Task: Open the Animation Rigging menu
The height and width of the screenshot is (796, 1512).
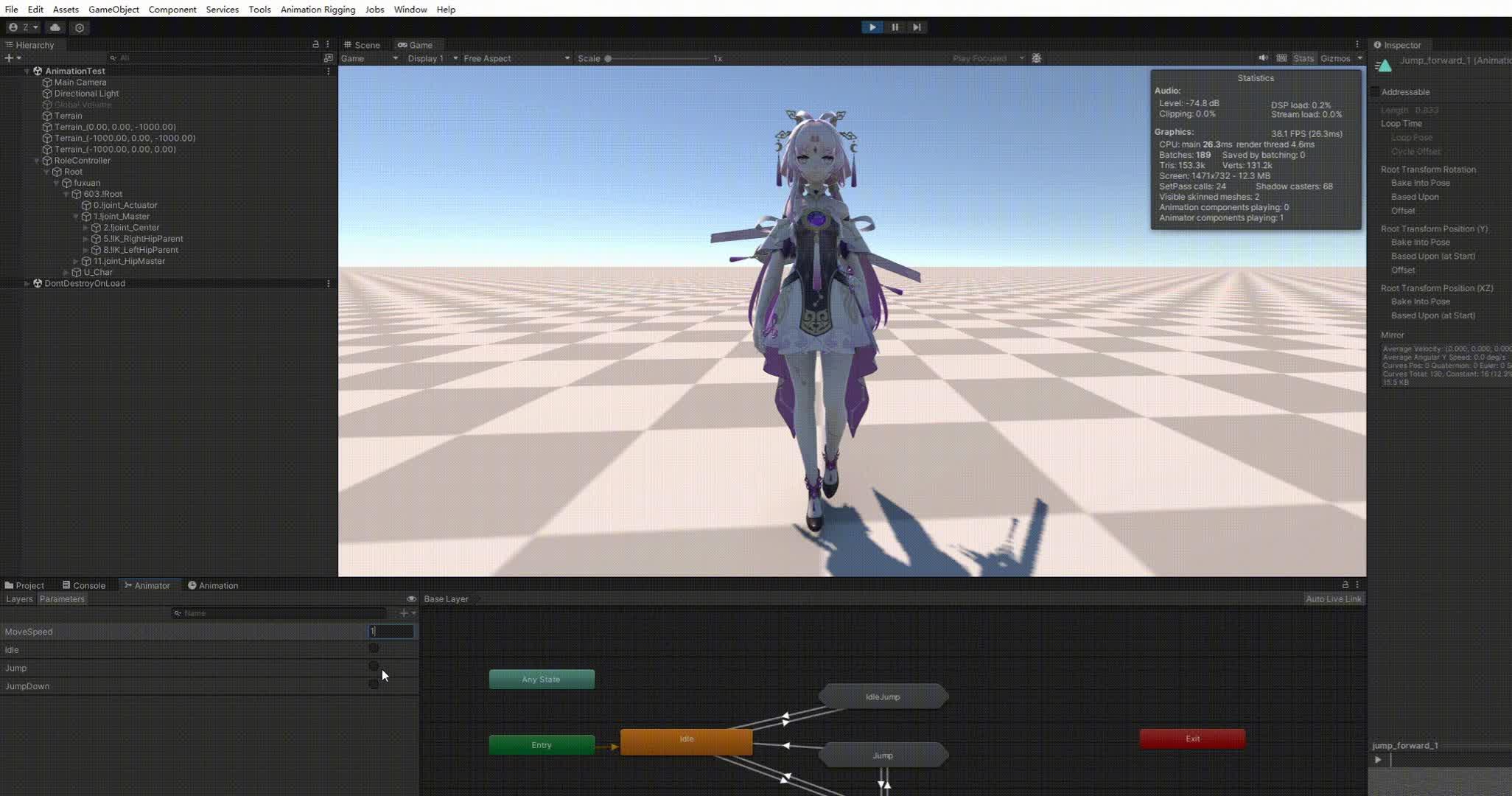Action: point(318,10)
